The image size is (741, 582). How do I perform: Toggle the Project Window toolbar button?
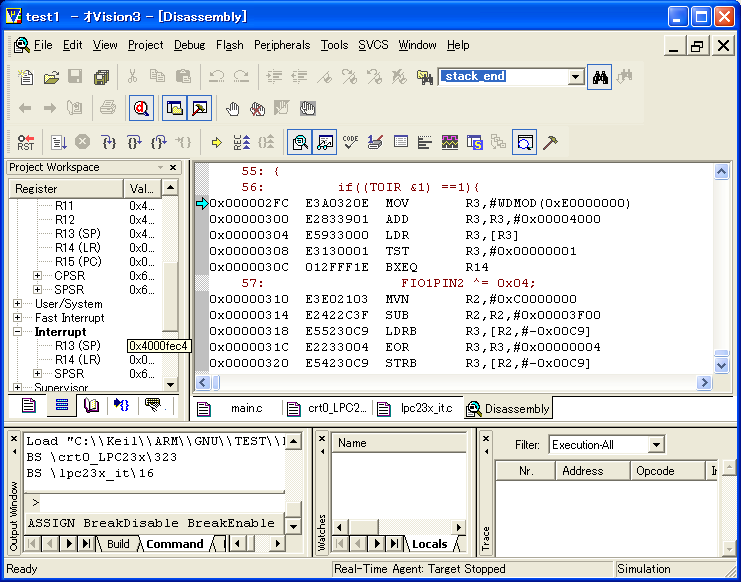pos(174,109)
